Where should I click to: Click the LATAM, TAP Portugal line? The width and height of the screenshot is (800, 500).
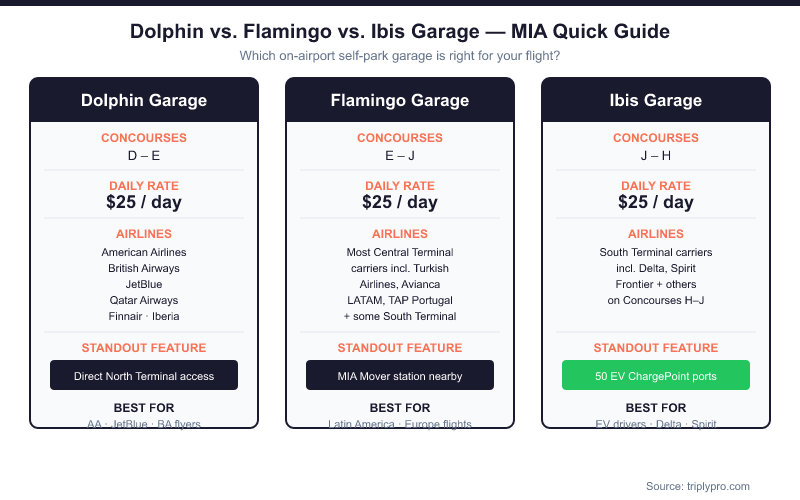coord(400,300)
